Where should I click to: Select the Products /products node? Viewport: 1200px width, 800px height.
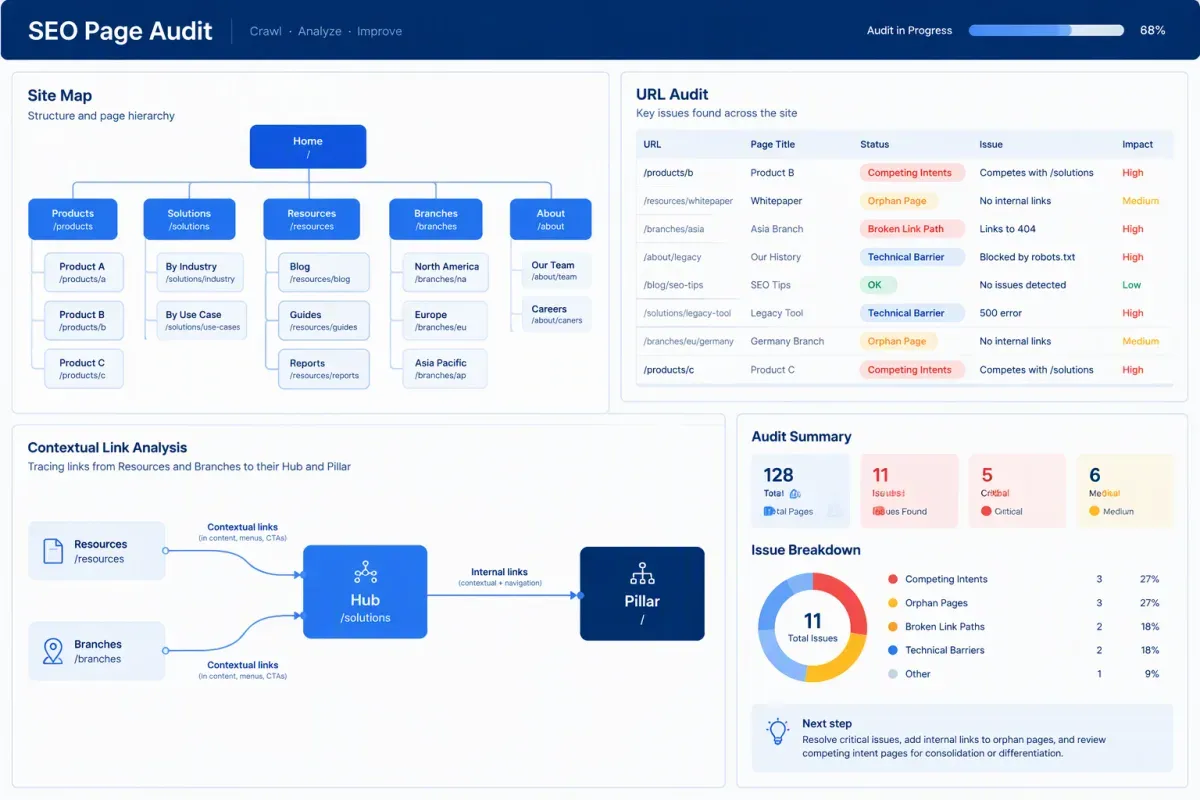[x=73, y=219]
